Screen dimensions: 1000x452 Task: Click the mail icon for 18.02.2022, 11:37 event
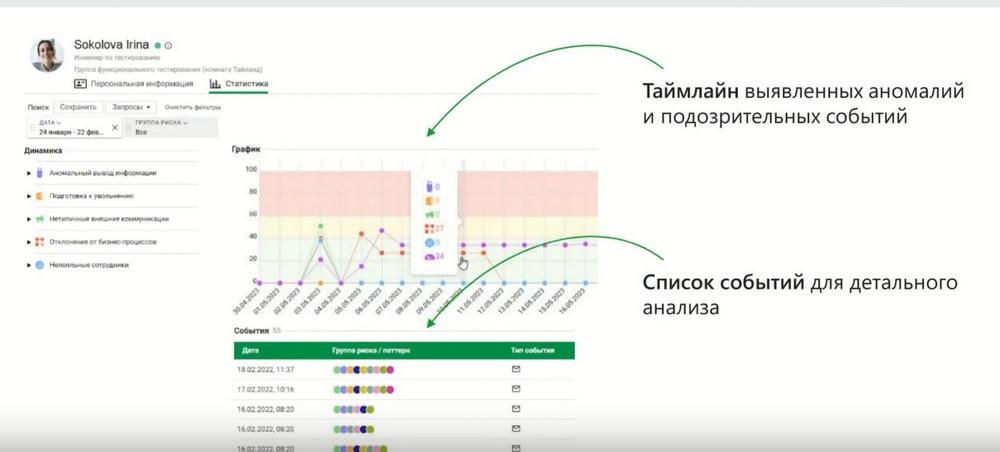[x=516, y=369]
